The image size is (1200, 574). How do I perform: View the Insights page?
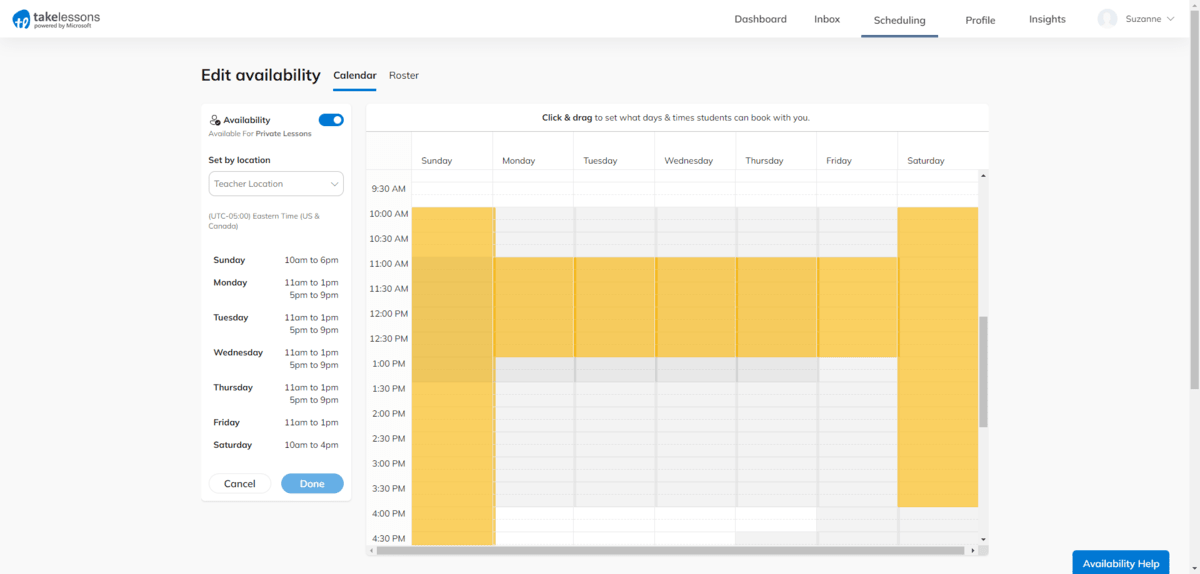(x=1047, y=19)
